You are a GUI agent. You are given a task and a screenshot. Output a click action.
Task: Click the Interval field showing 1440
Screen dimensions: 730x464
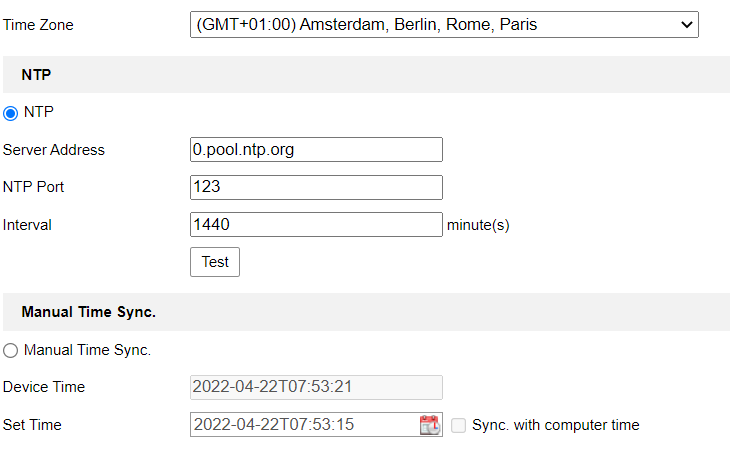tap(316, 225)
